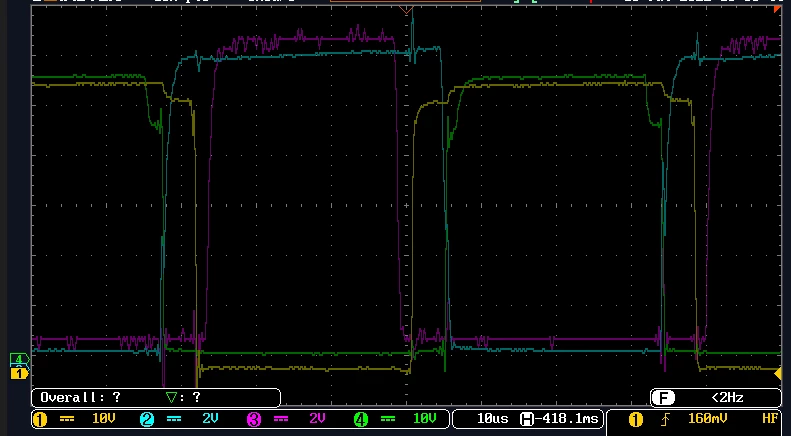Click channel 3 scale value 2V

[317, 418]
